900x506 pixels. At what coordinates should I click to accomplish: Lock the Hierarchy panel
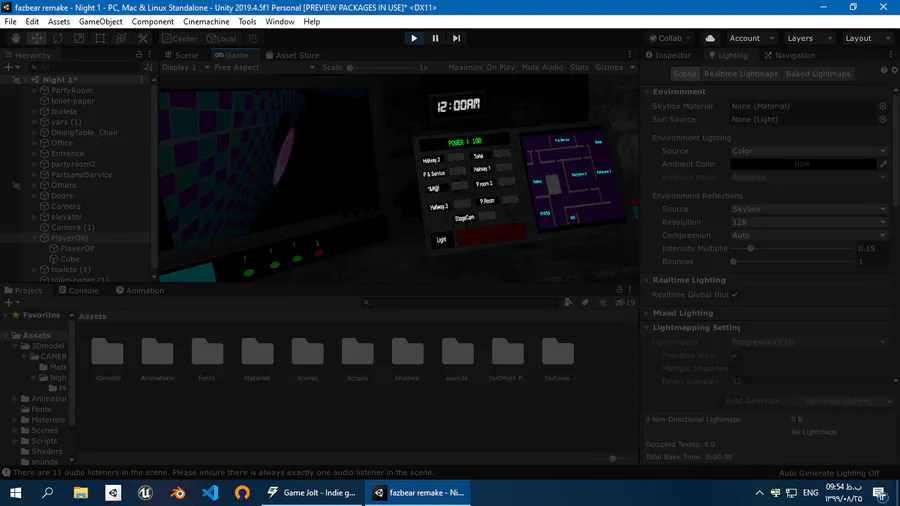point(138,55)
